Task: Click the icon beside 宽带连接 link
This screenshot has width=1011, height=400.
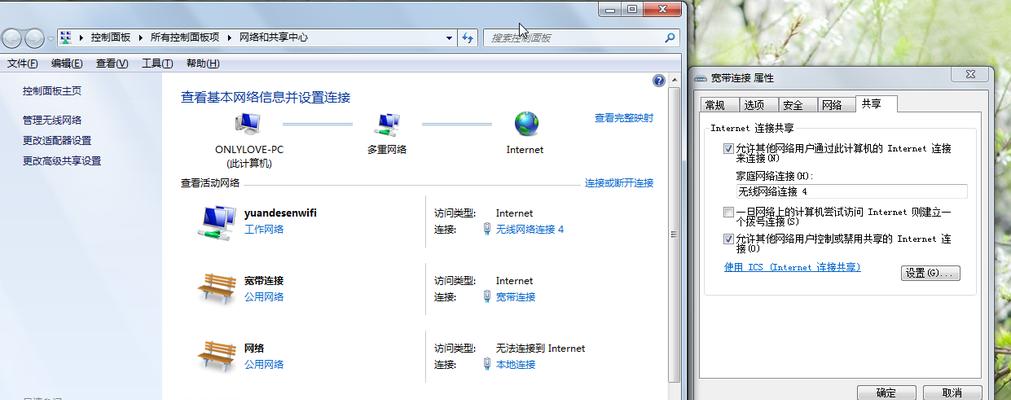Action: pyautogui.click(x=487, y=297)
